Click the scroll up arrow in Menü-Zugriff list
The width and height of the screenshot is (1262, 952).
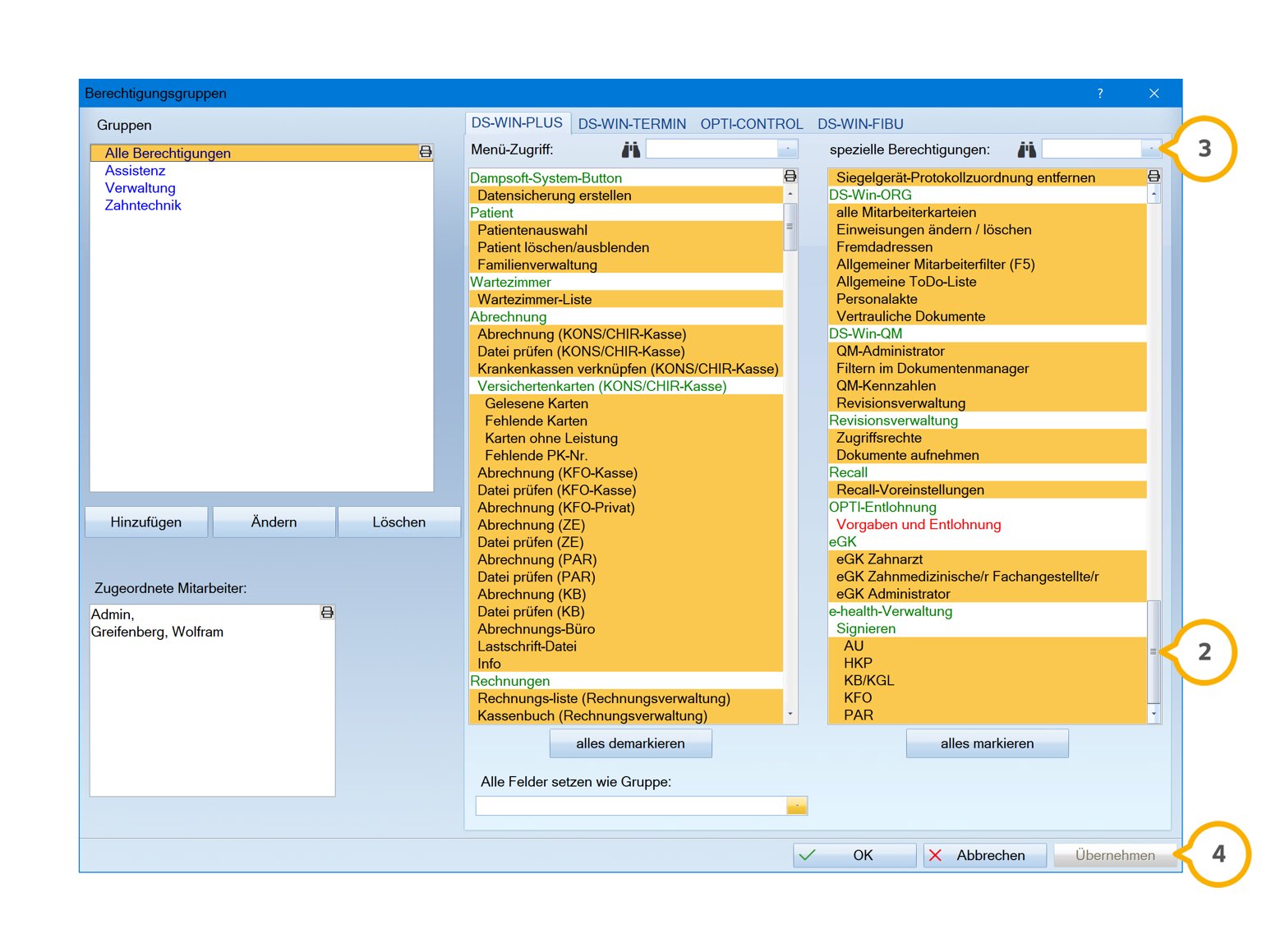point(790,194)
